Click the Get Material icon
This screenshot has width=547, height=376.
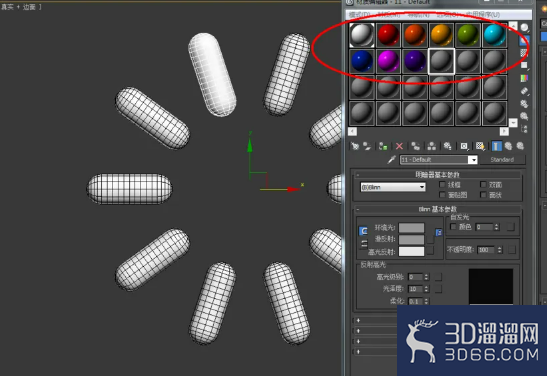(x=355, y=146)
